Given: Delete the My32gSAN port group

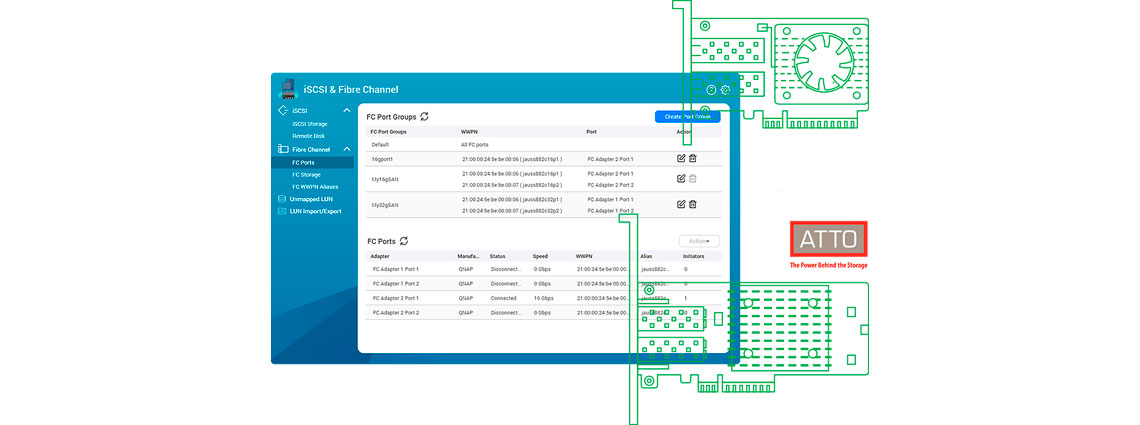Looking at the screenshot, I should [x=693, y=204].
